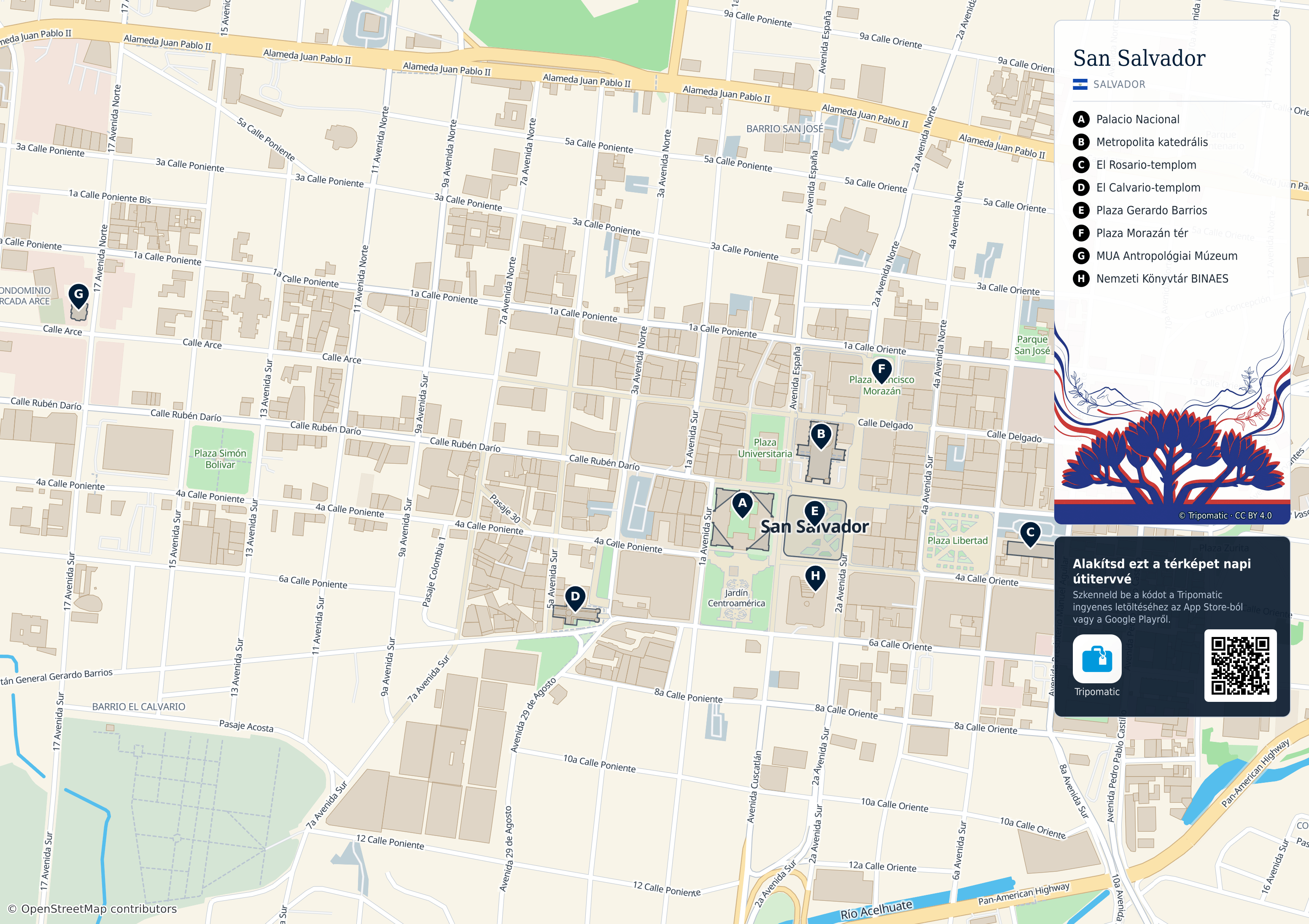Select 'El Calvario-templom' legend entry
Screen dimensions: 1309x924
click(x=1148, y=188)
